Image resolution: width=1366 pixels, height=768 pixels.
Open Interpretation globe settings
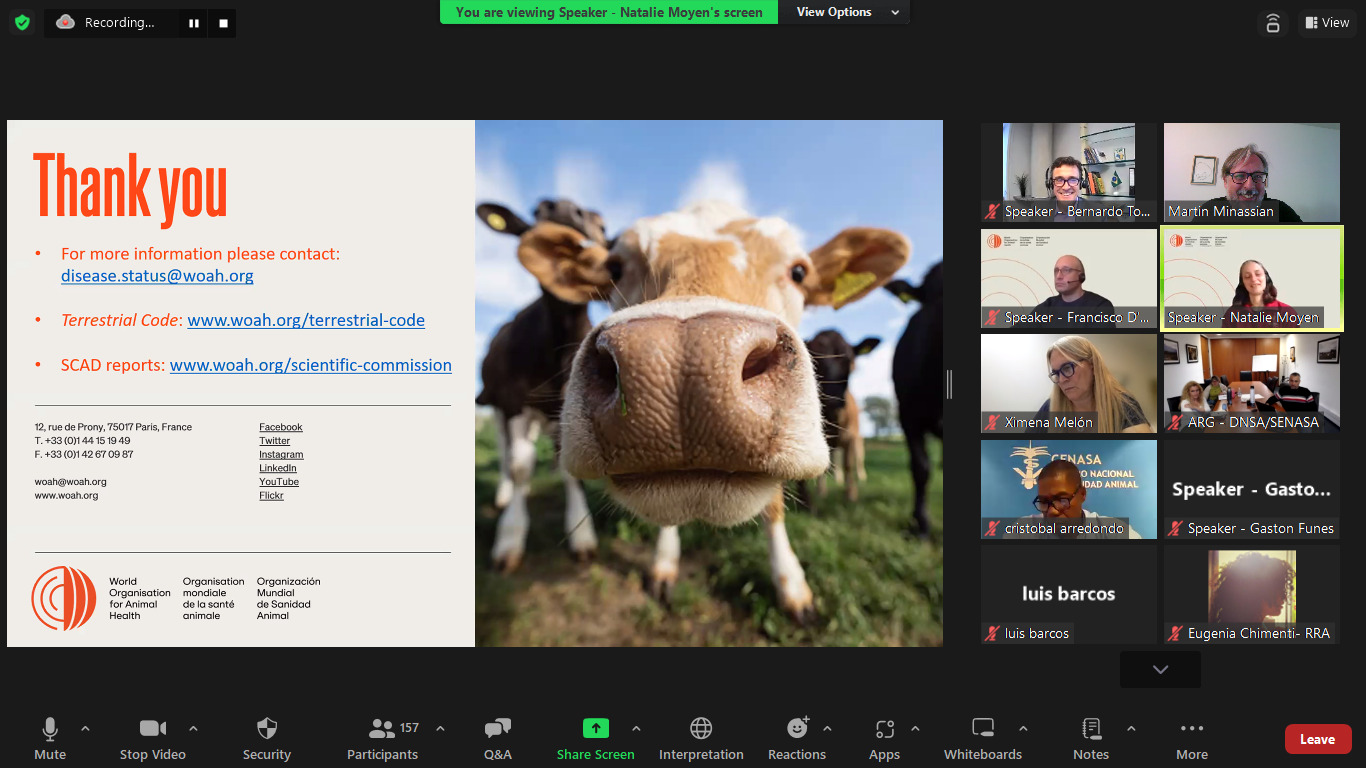point(701,739)
